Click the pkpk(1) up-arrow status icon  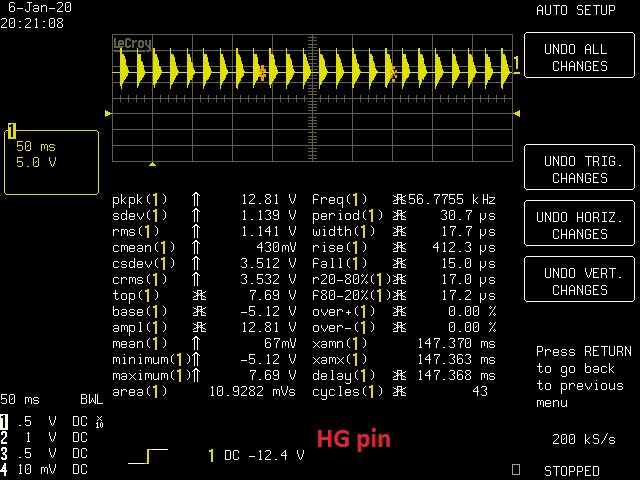(x=196, y=200)
